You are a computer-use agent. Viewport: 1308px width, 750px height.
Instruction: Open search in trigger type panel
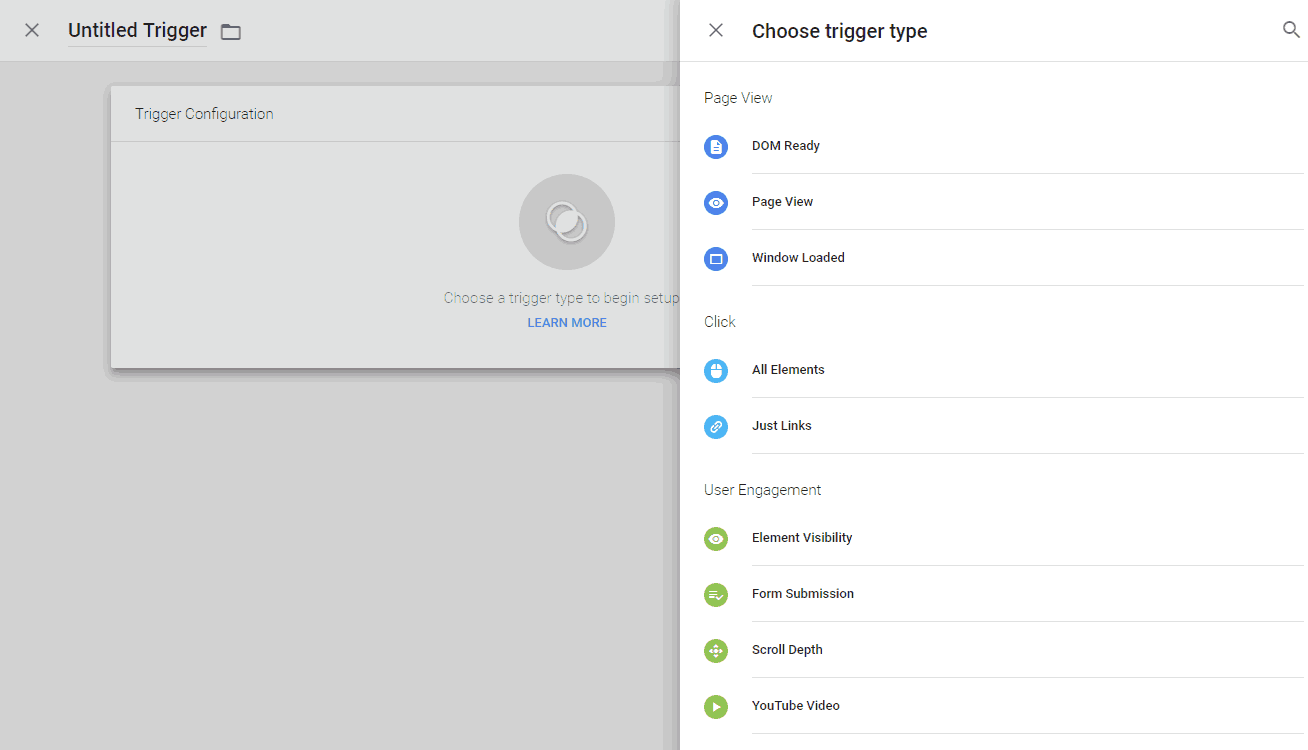click(x=1291, y=30)
